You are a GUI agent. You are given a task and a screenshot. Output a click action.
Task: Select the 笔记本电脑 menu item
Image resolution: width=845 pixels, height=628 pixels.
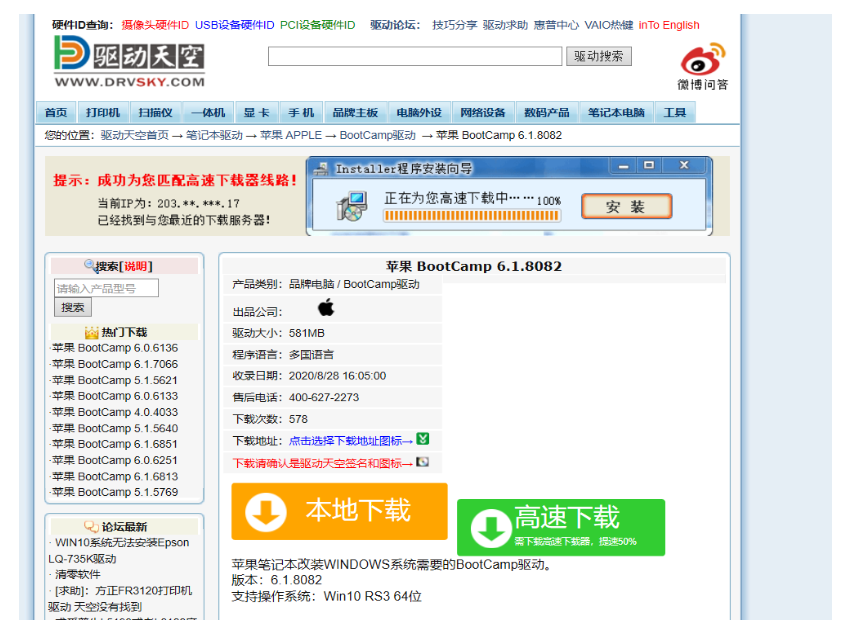click(616, 113)
